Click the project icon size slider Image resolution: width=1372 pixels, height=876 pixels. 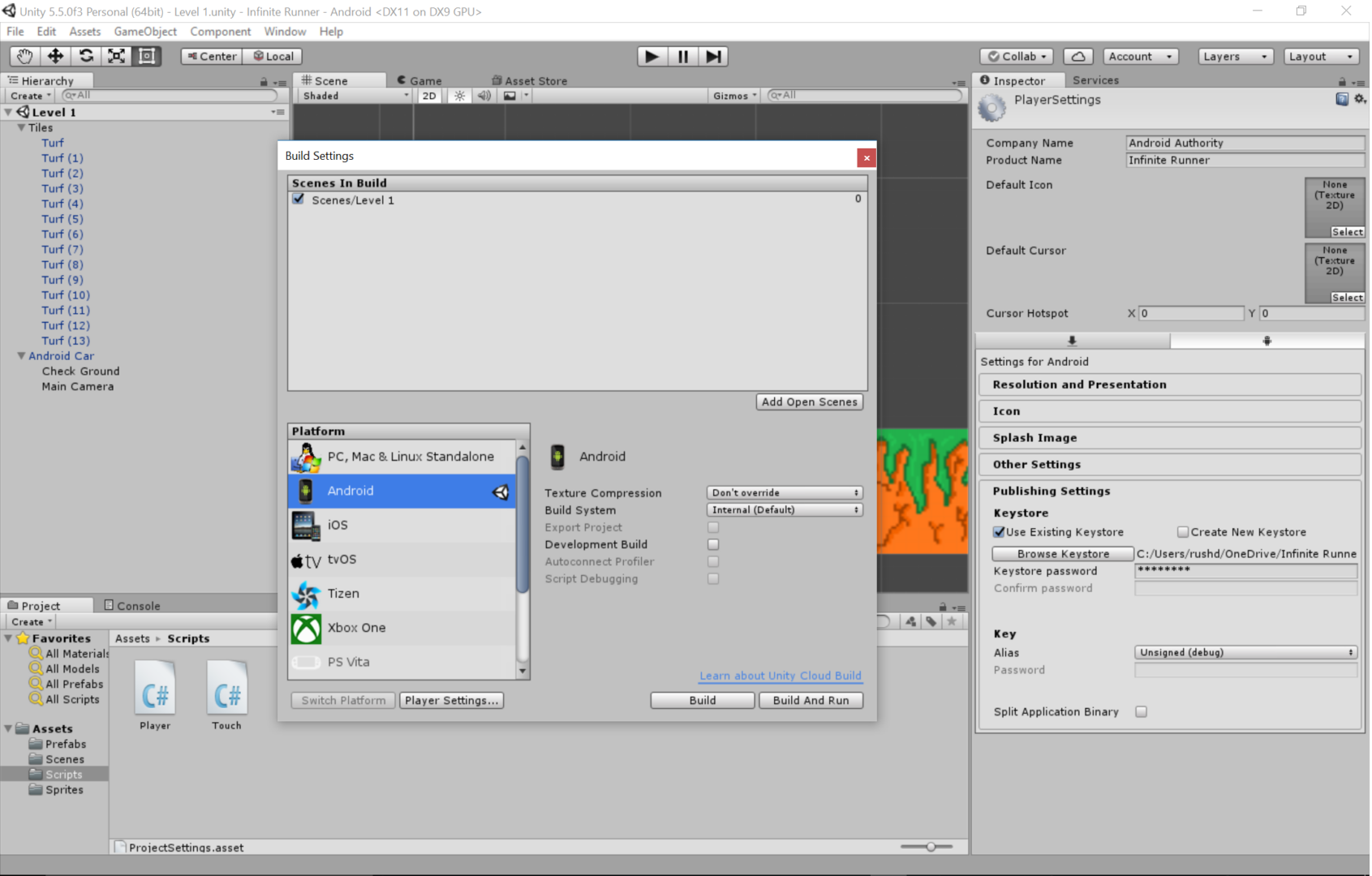(x=931, y=847)
